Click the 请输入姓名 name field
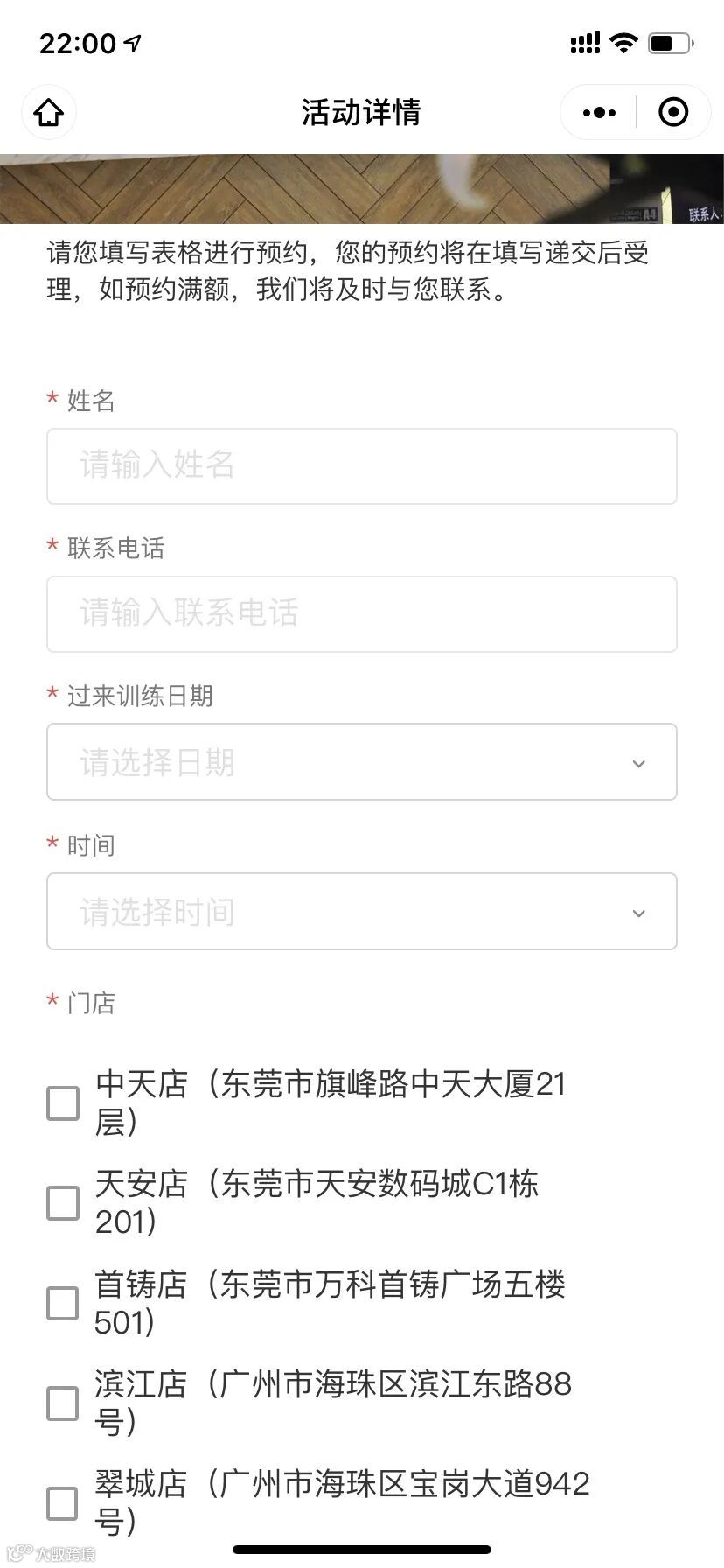724x1568 pixels. click(x=361, y=465)
